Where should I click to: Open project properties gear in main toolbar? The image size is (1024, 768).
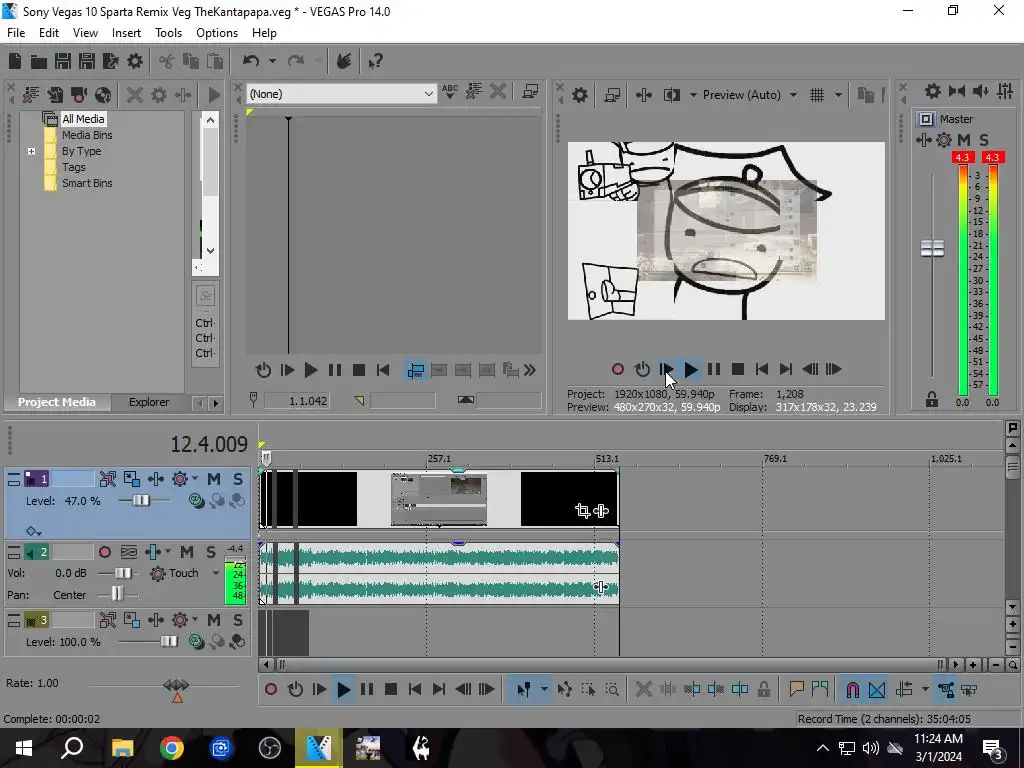135,61
